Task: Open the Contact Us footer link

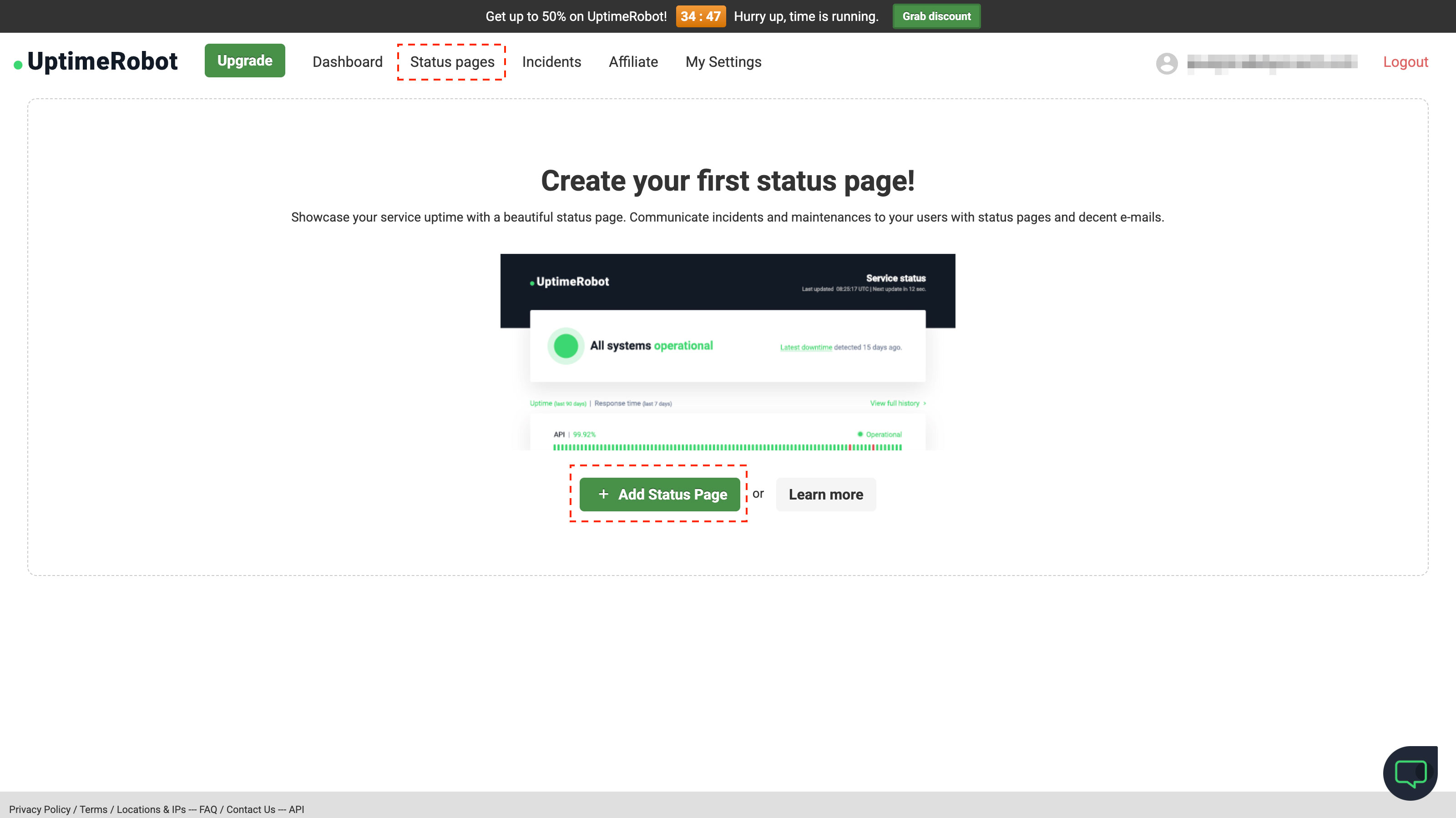Action: (251, 809)
